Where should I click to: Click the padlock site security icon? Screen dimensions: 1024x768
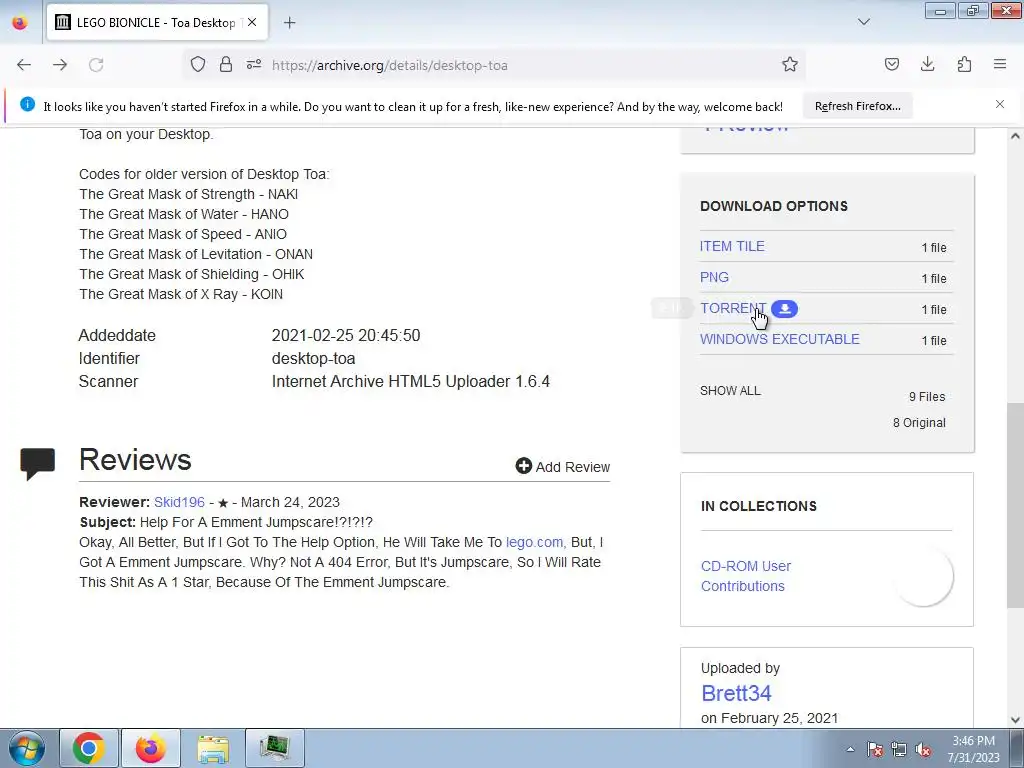pyautogui.click(x=226, y=64)
